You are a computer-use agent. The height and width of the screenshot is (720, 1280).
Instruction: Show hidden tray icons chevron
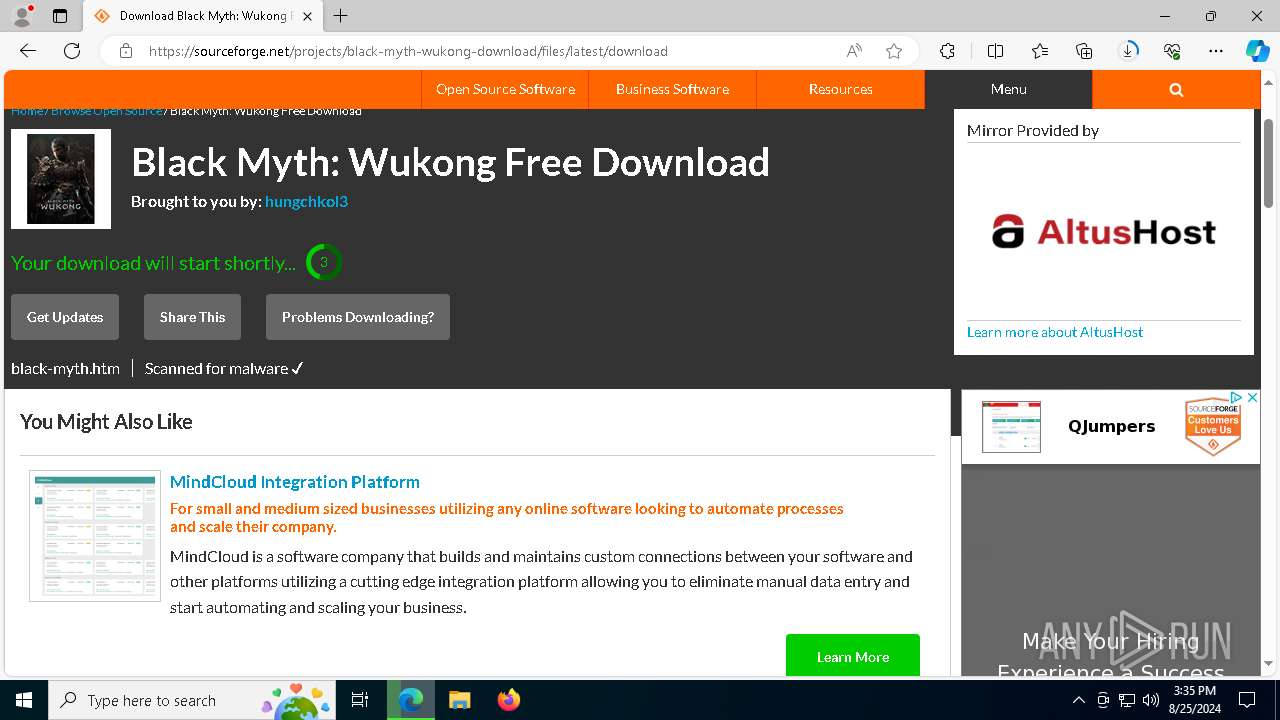(1078, 700)
